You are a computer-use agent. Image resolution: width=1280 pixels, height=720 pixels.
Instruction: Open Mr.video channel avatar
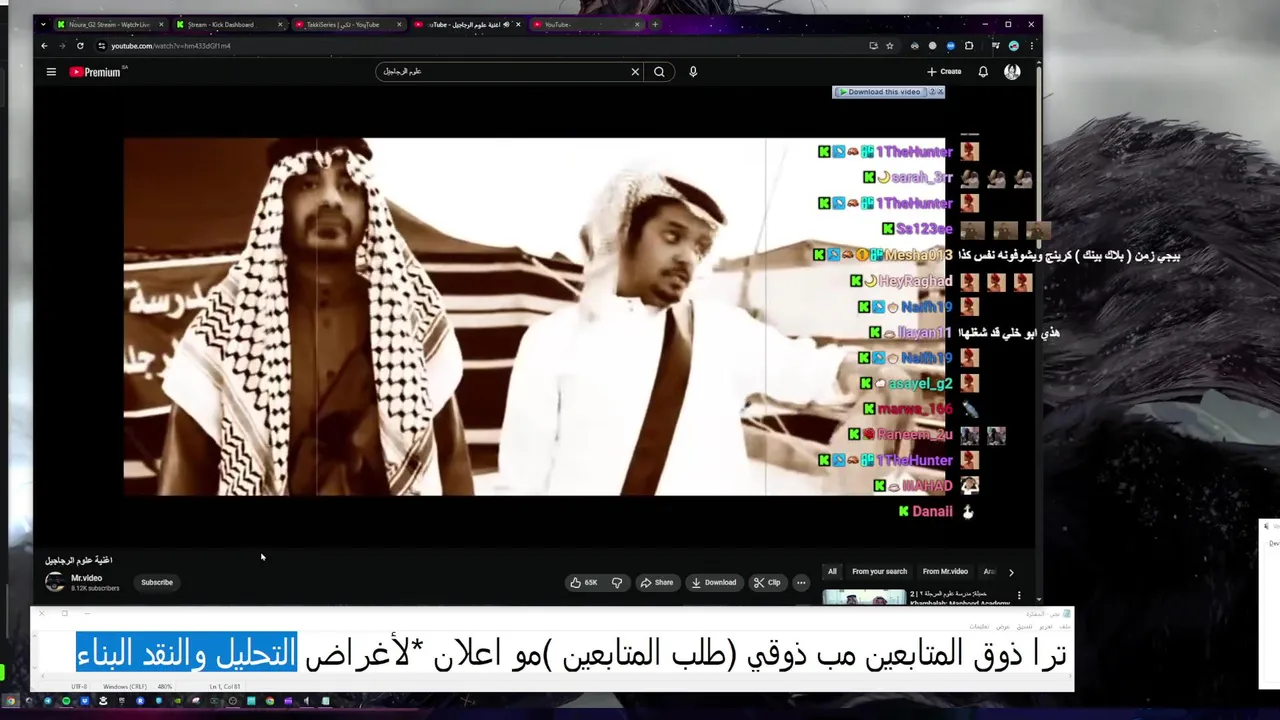[55, 582]
